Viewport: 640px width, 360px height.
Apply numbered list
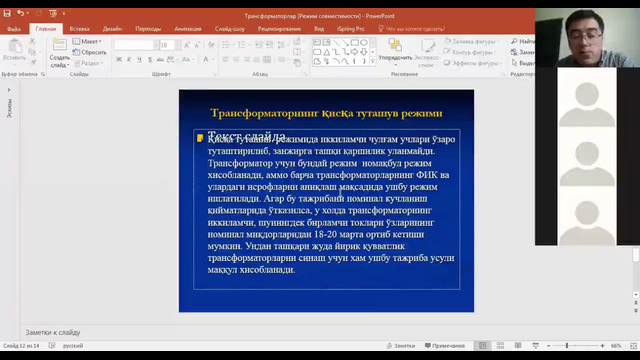pyautogui.click(x=243, y=45)
